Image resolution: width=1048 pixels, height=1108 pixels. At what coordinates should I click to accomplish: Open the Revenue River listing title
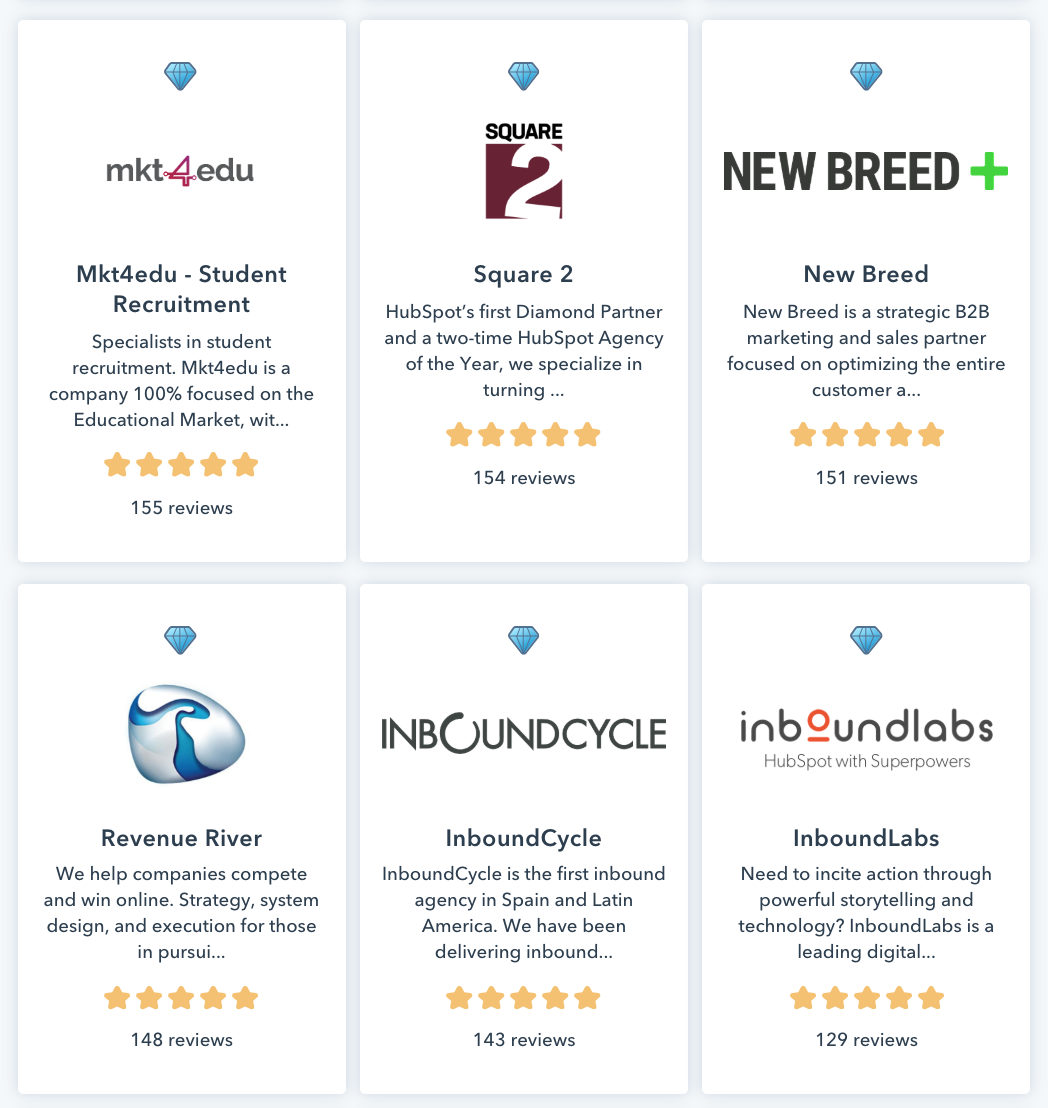coord(181,838)
